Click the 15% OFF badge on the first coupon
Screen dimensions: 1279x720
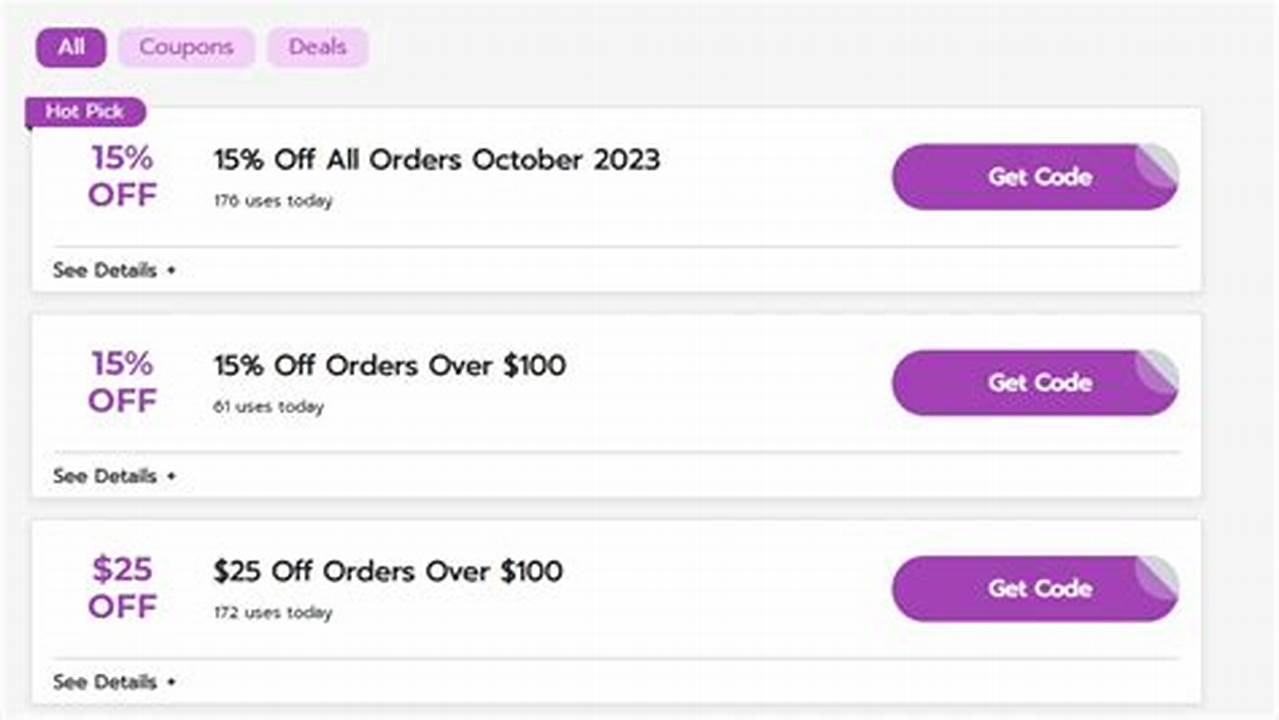point(121,176)
